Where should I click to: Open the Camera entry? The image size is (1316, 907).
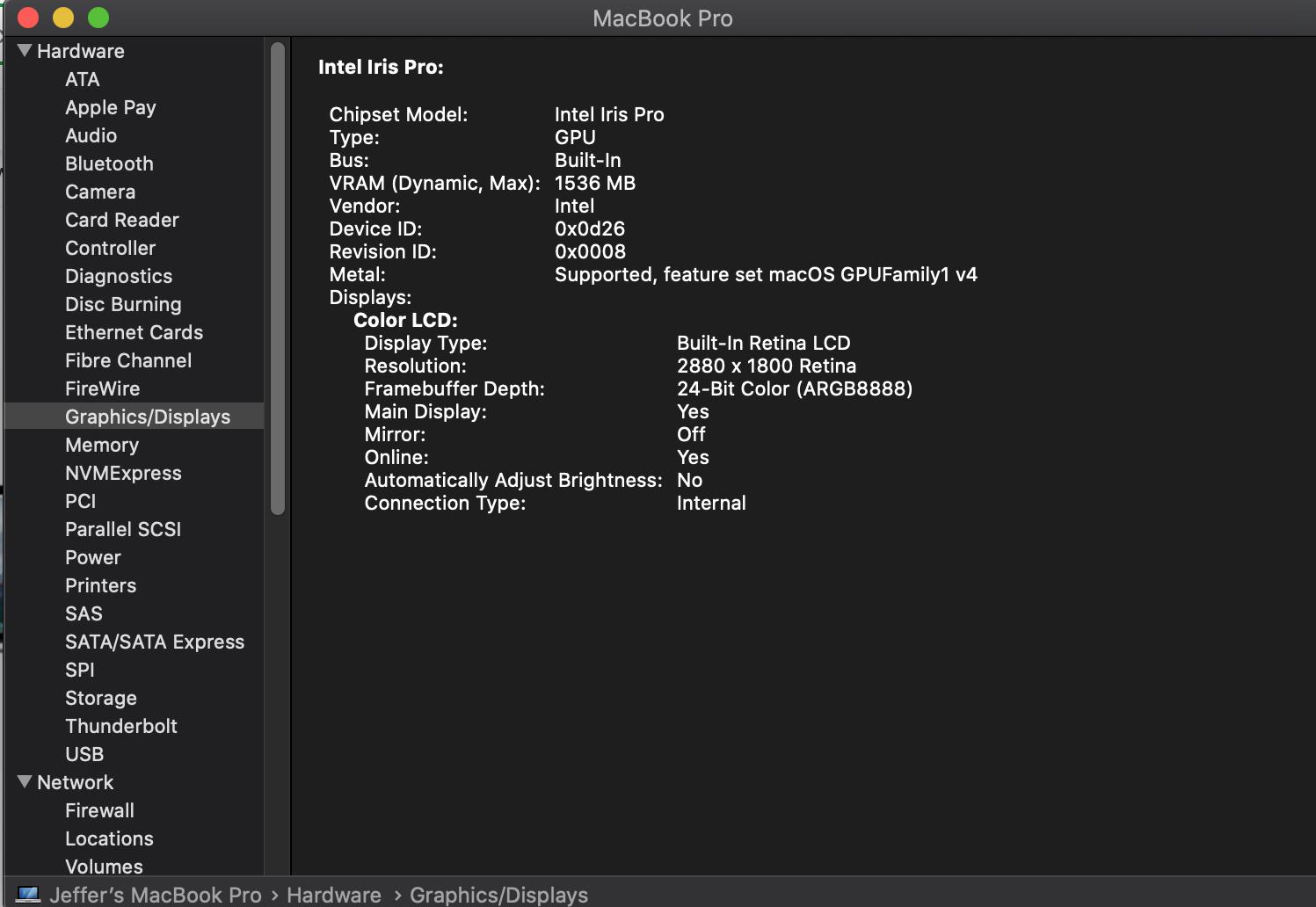100,192
